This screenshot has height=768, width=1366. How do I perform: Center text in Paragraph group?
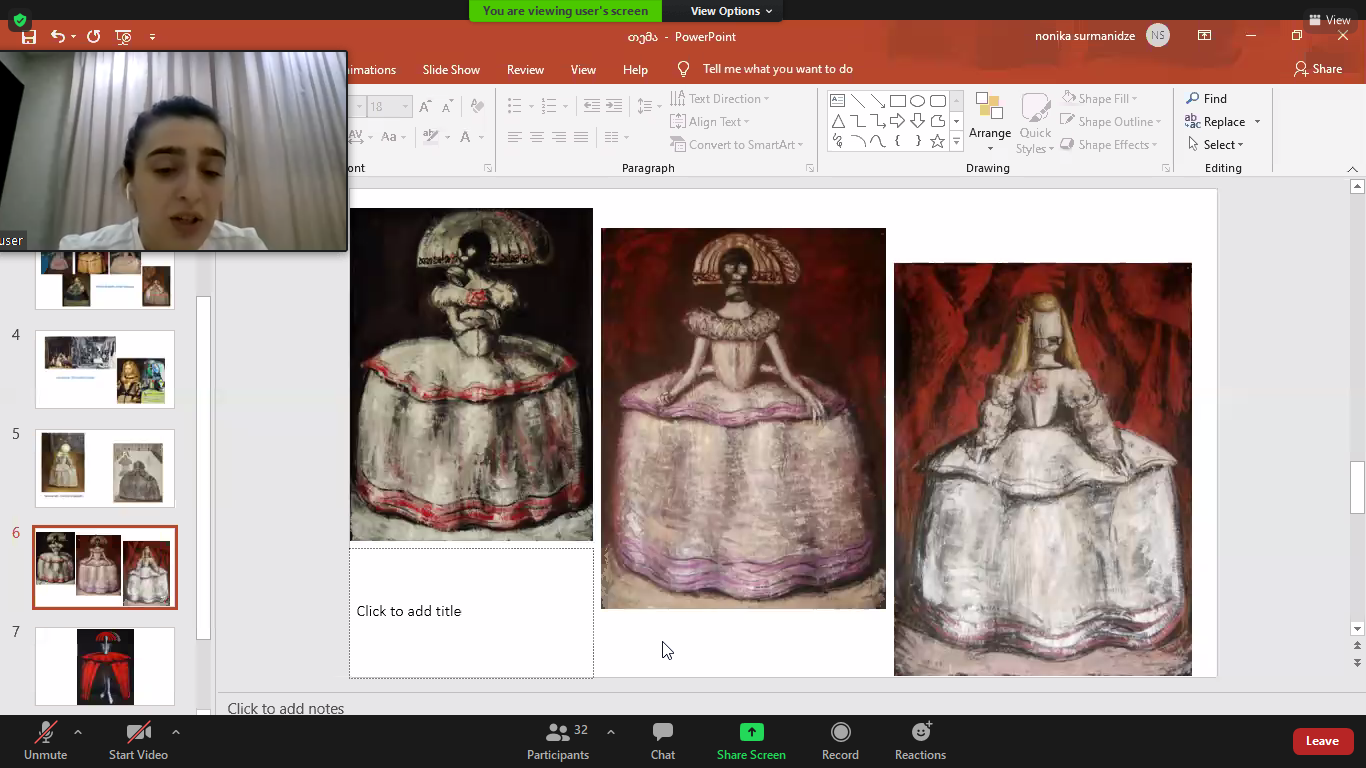[x=537, y=137]
